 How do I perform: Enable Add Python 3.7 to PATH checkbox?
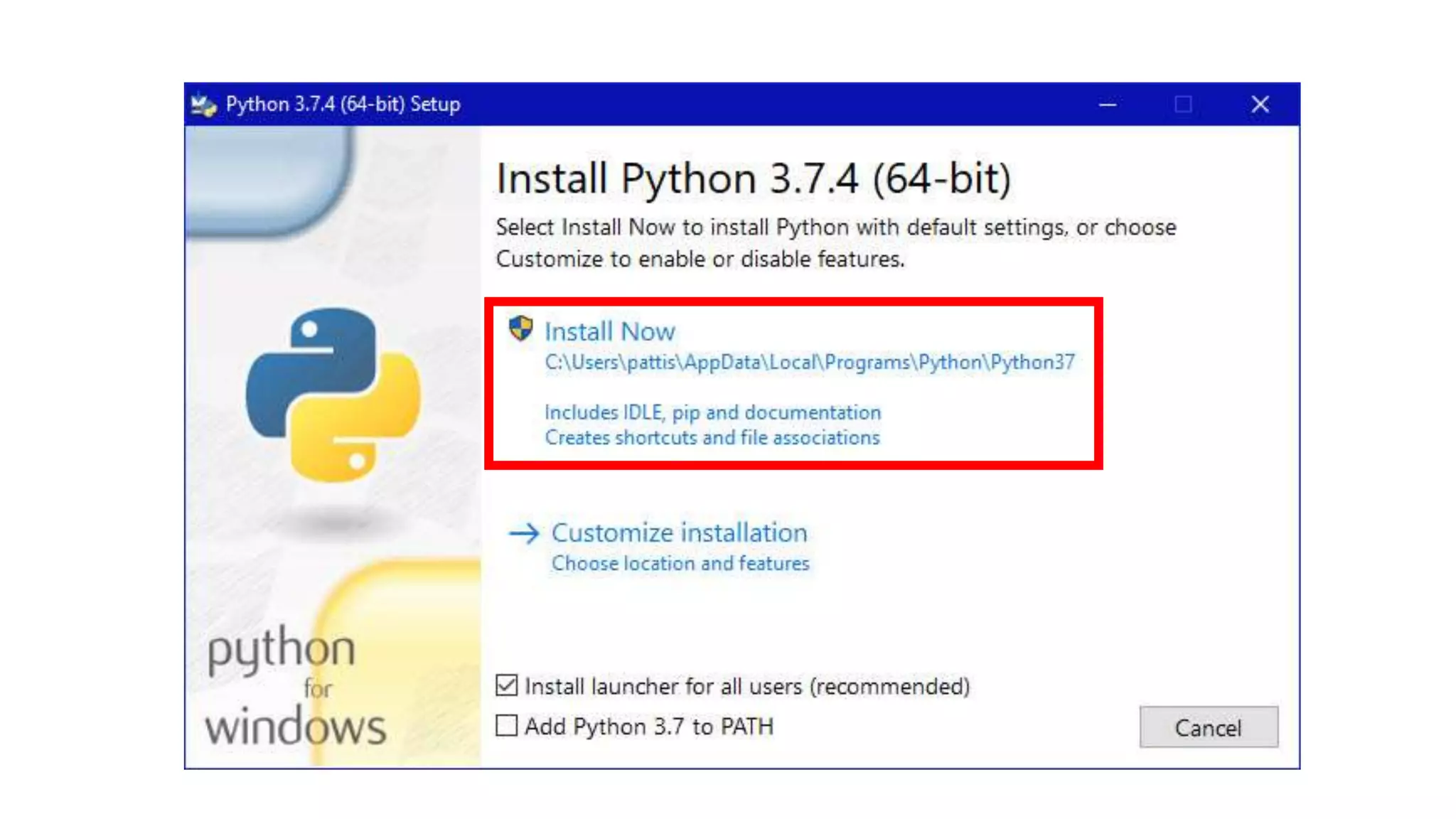pos(507,726)
